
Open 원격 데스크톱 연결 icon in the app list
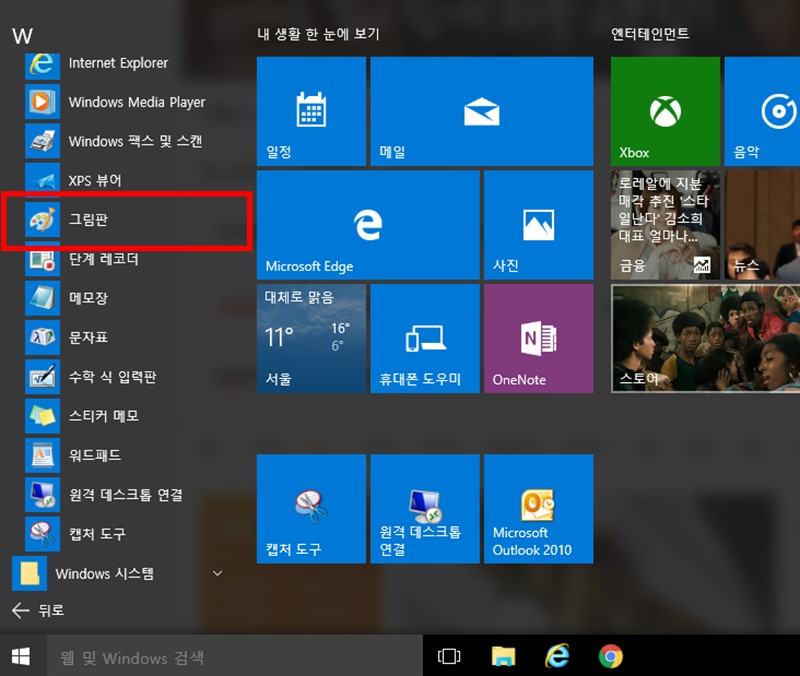coord(42,495)
